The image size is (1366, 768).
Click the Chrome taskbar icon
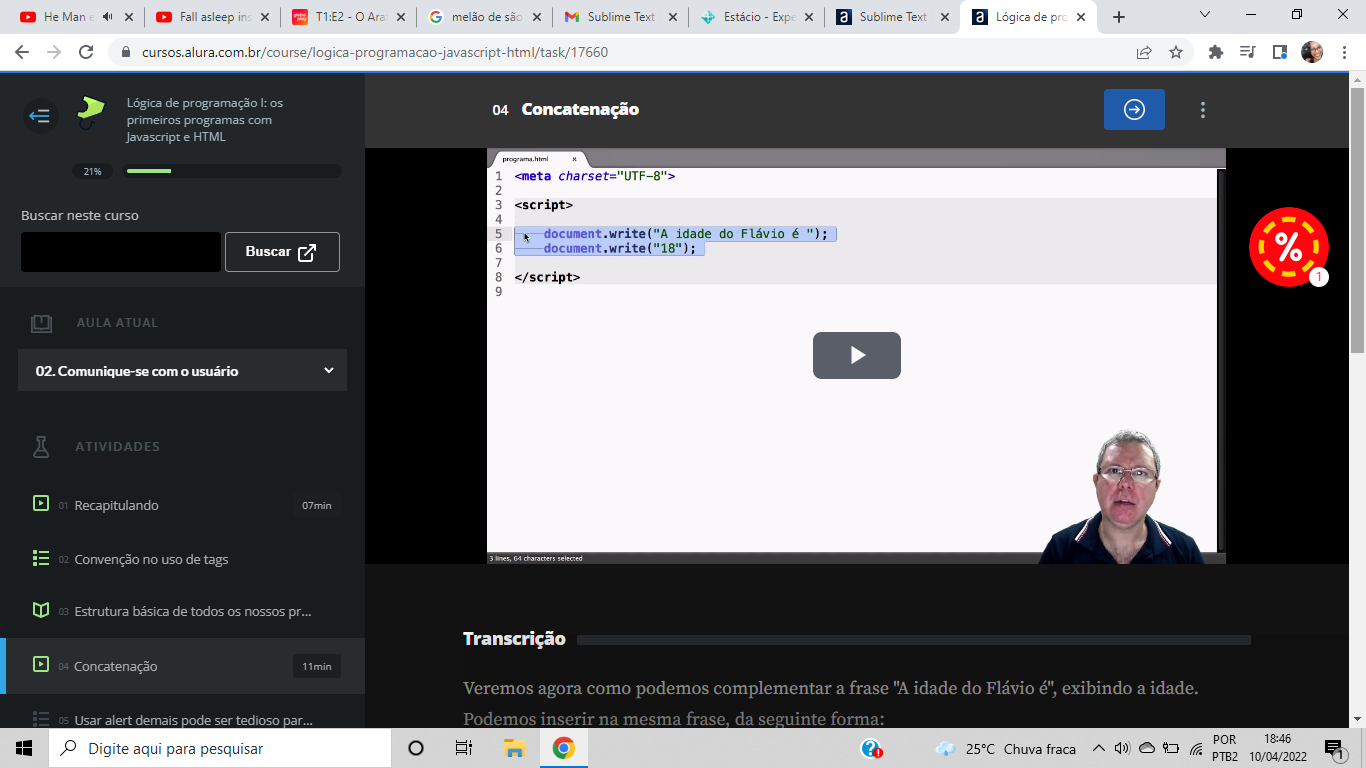coord(563,748)
